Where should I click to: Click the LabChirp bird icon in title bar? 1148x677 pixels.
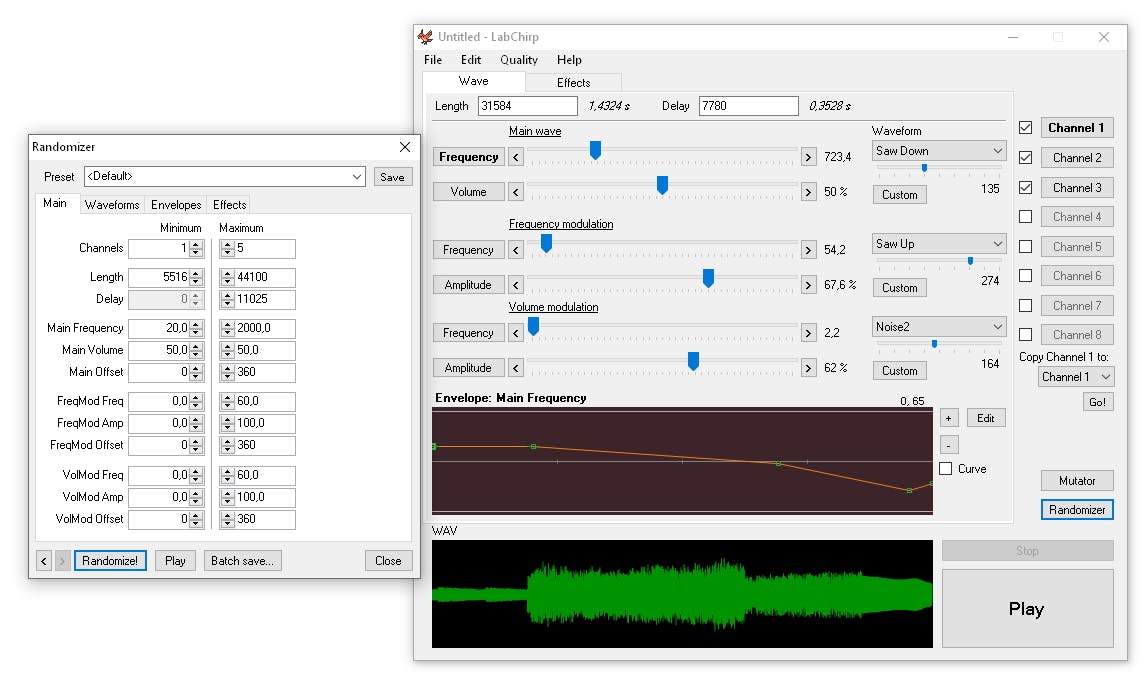(x=425, y=37)
